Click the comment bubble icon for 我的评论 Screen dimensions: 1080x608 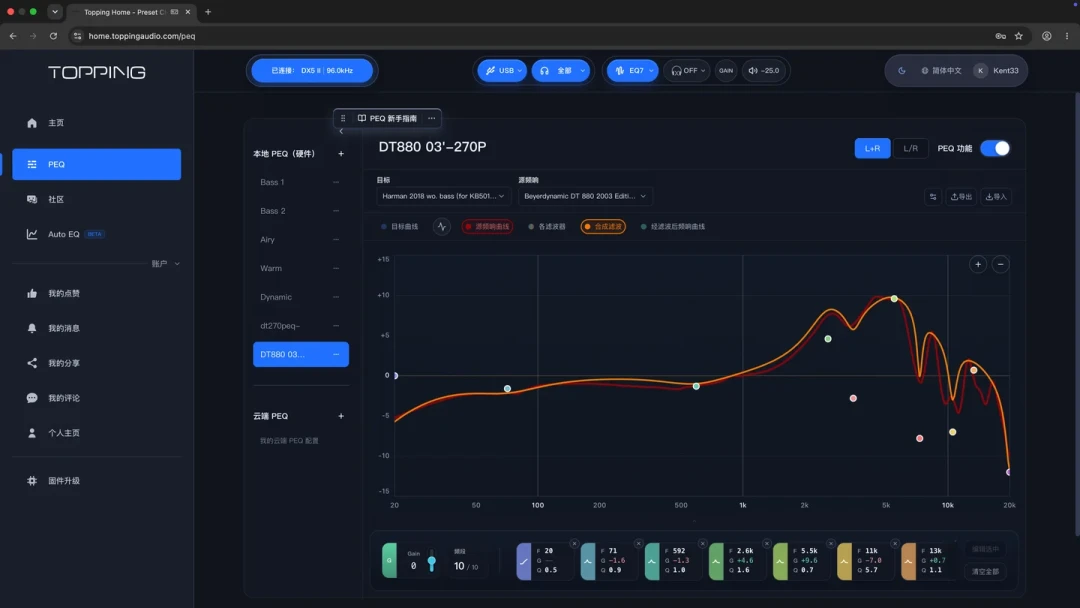(x=32, y=398)
